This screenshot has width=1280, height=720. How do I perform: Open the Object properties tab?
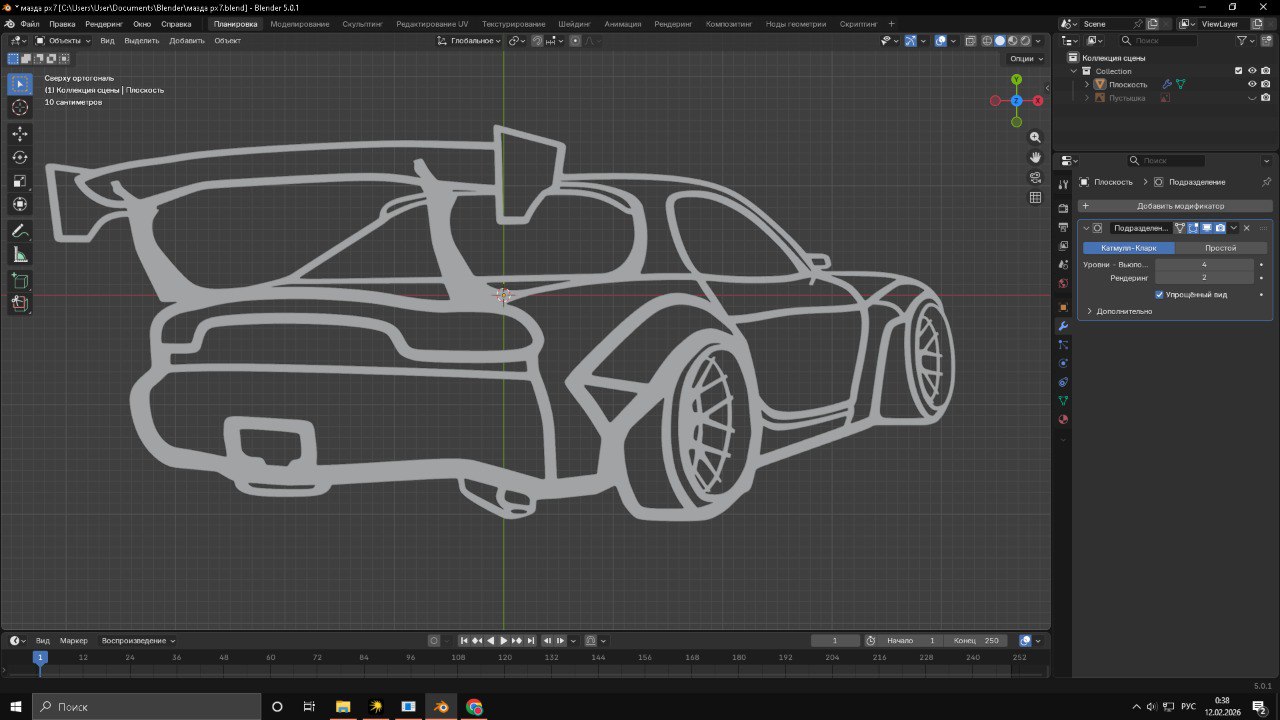[x=1064, y=307]
